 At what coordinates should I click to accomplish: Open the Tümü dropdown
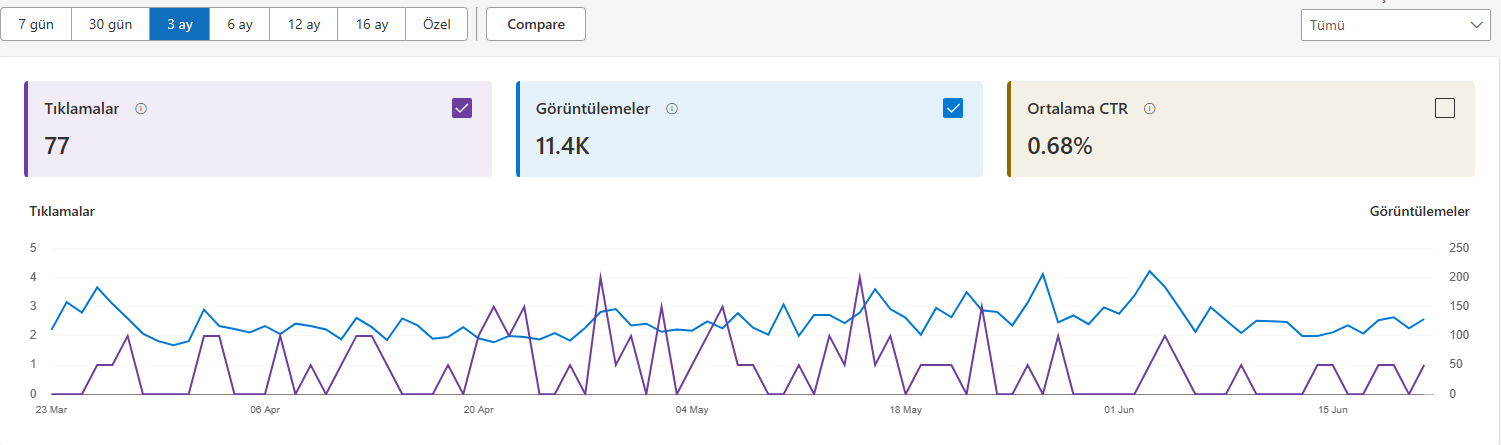1395,25
